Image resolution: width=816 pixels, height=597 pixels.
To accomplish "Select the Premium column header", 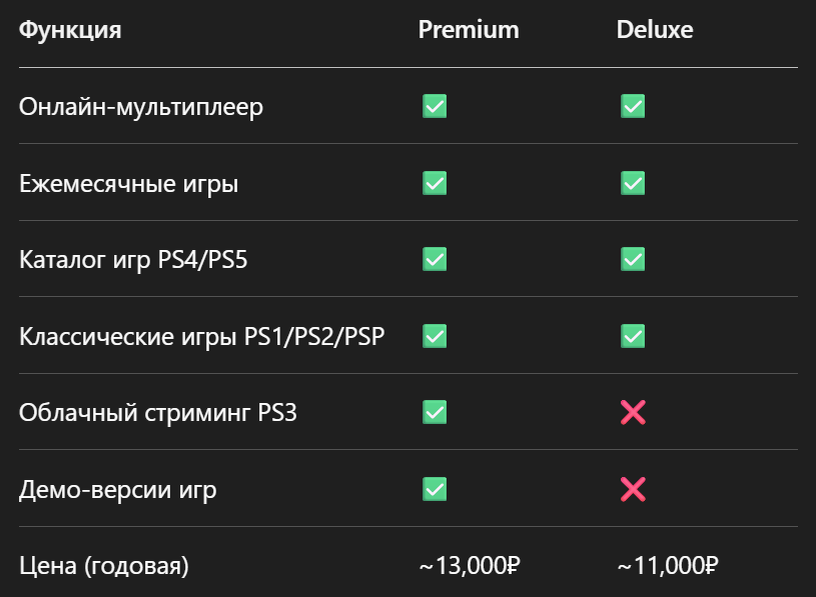I will 468,30.
